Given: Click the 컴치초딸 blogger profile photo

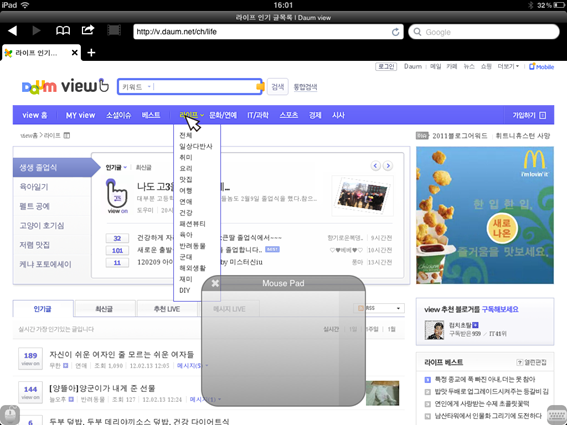Looking at the screenshot, I should [434, 330].
